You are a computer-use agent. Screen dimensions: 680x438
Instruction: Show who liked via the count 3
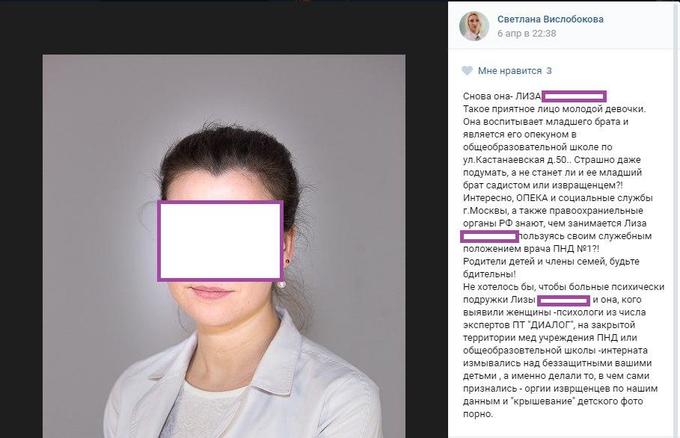click(549, 71)
